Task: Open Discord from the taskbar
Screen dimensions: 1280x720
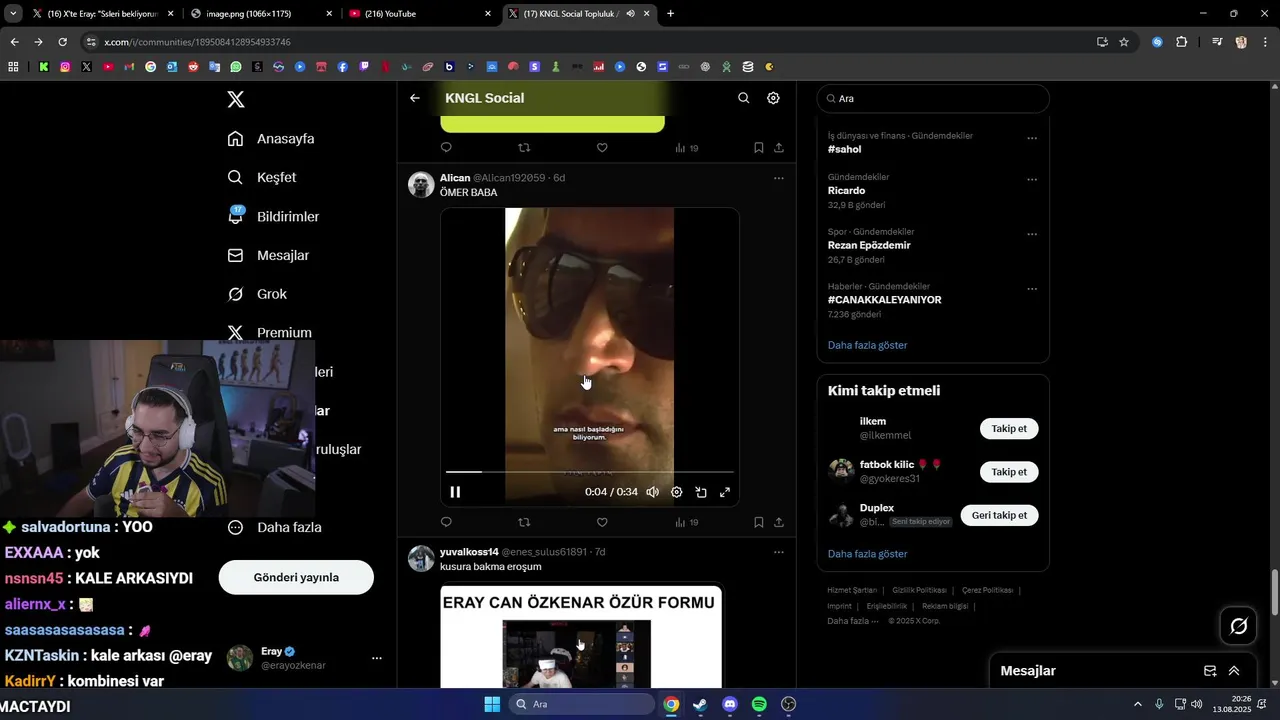Action: tap(729, 704)
